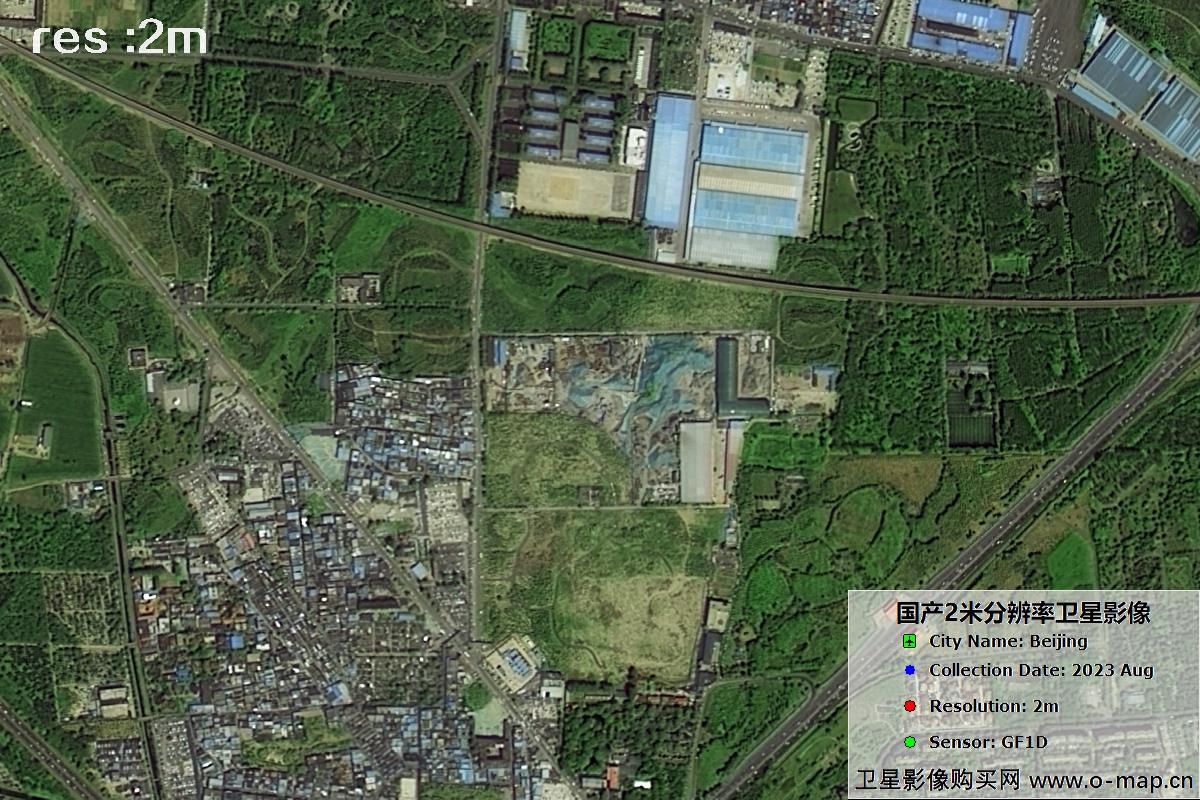Click the dark green crop field on left edge

pyautogui.click(x=58, y=400)
